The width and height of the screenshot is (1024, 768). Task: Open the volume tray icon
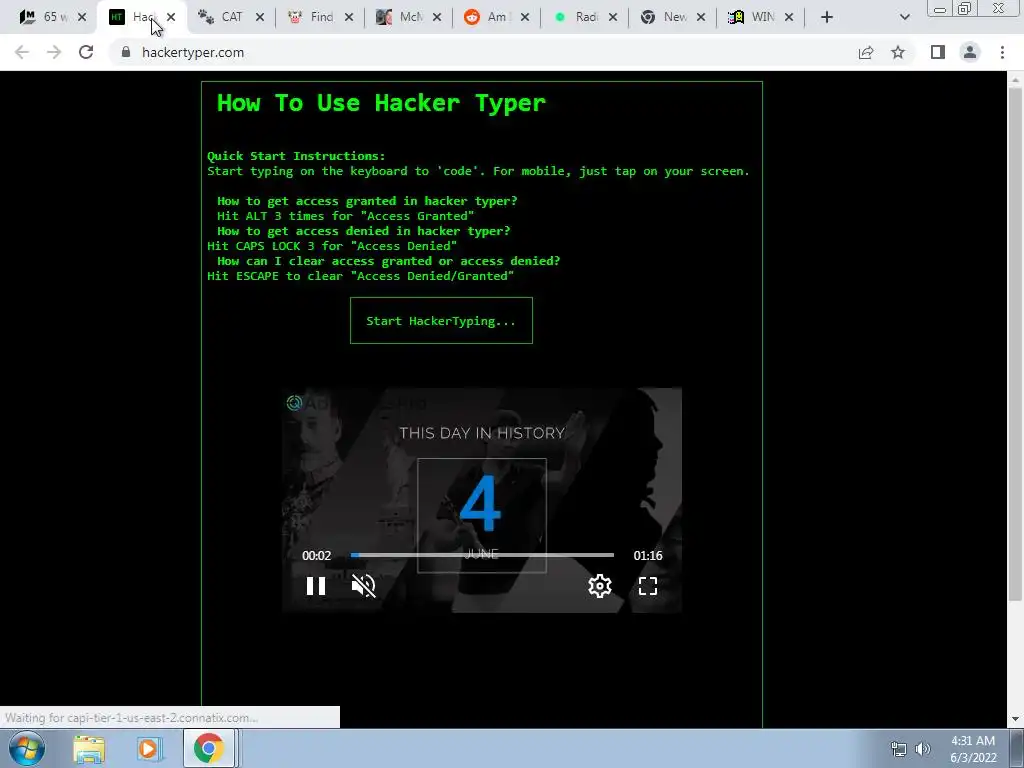point(923,749)
